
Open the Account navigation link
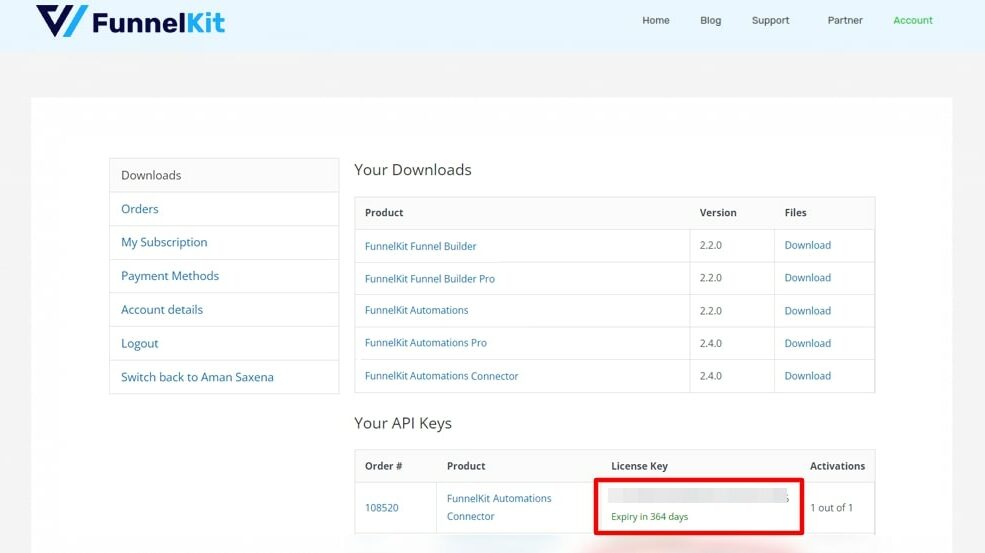(913, 20)
